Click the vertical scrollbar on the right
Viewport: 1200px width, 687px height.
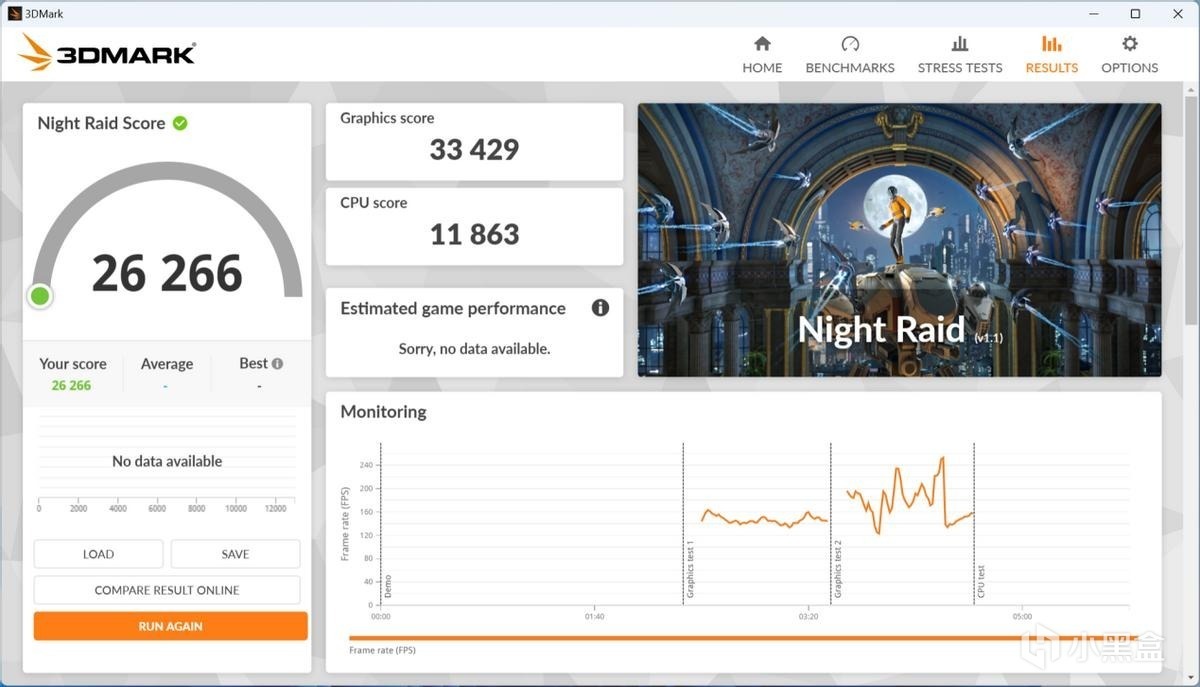[x=1190, y=210]
